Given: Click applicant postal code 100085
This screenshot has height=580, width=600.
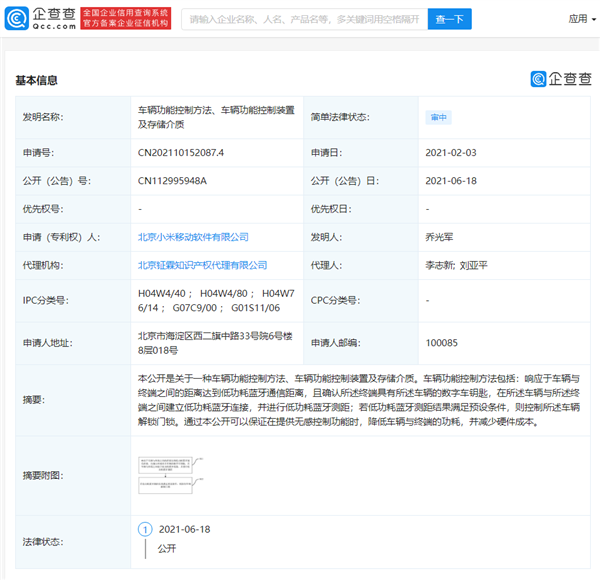Looking at the screenshot, I should pos(442,343).
